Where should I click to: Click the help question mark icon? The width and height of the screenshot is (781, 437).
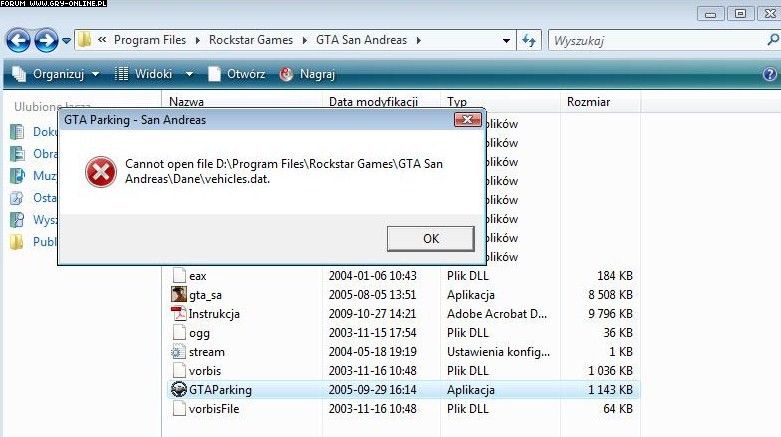point(769,74)
